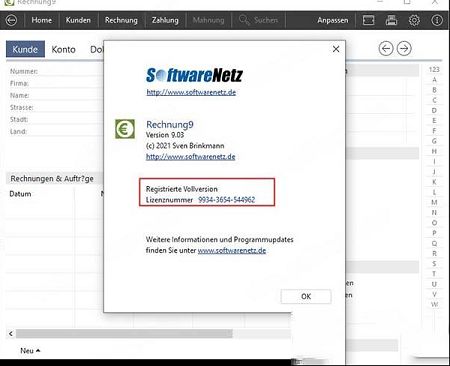The height and width of the screenshot is (366, 450).
Task: Open the Kunden menu
Action: tap(78, 20)
